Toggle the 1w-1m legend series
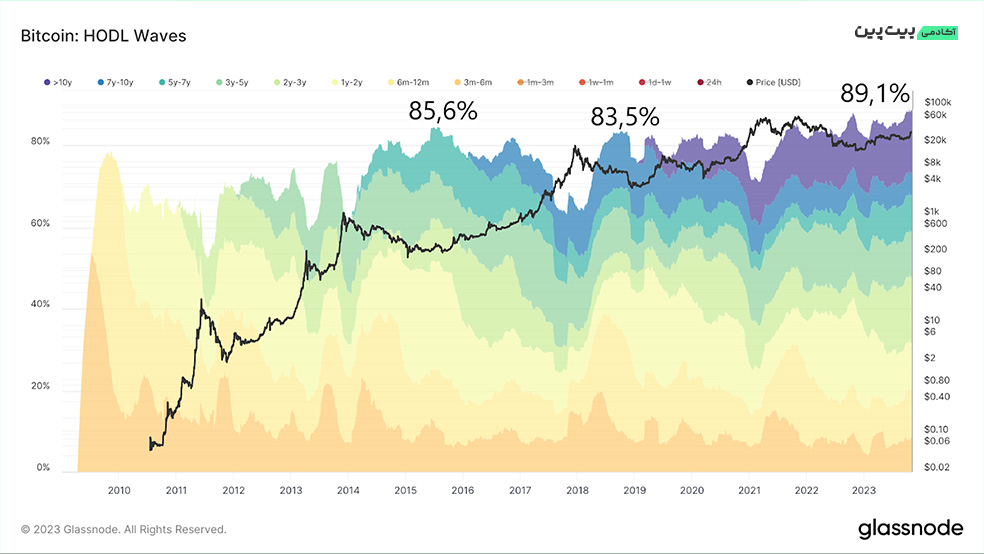 tap(596, 82)
